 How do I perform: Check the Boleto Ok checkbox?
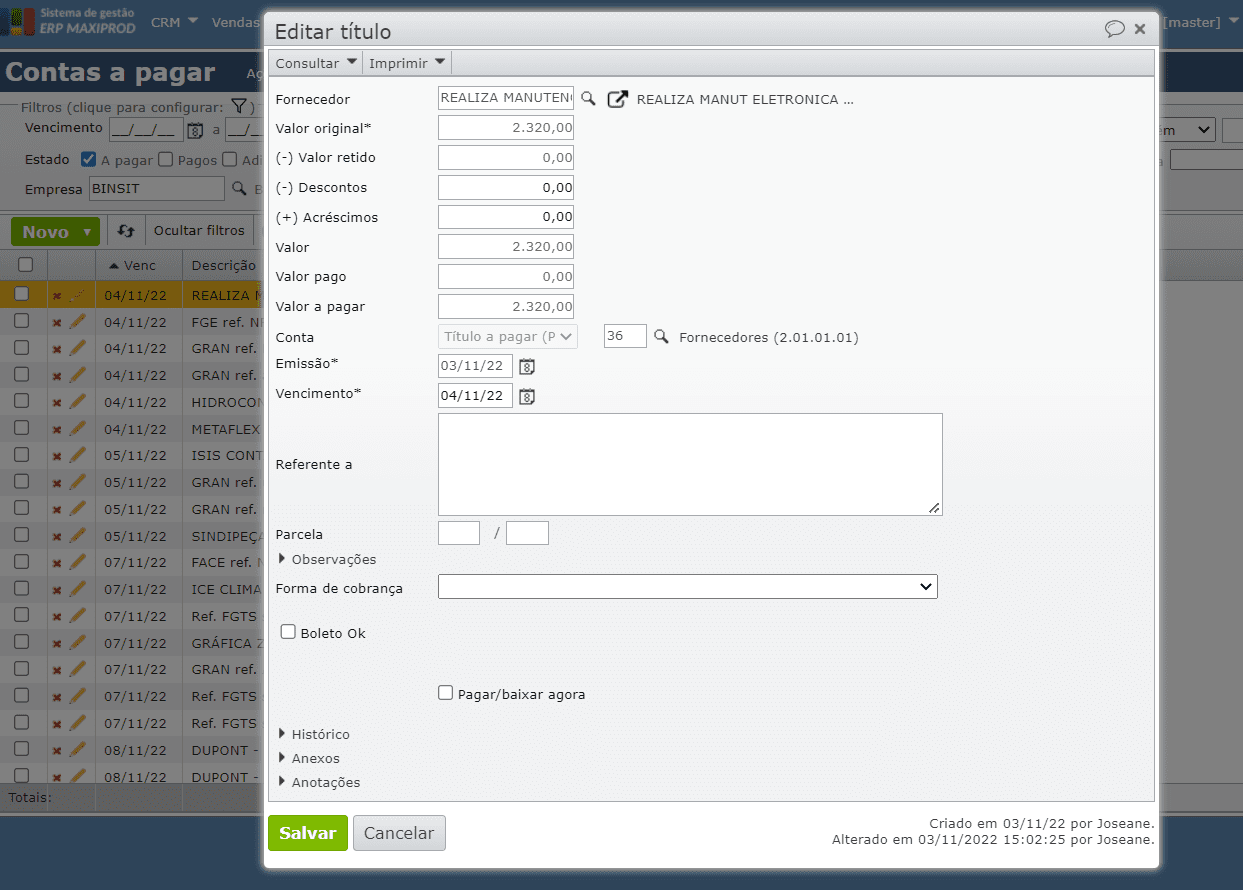point(288,632)
